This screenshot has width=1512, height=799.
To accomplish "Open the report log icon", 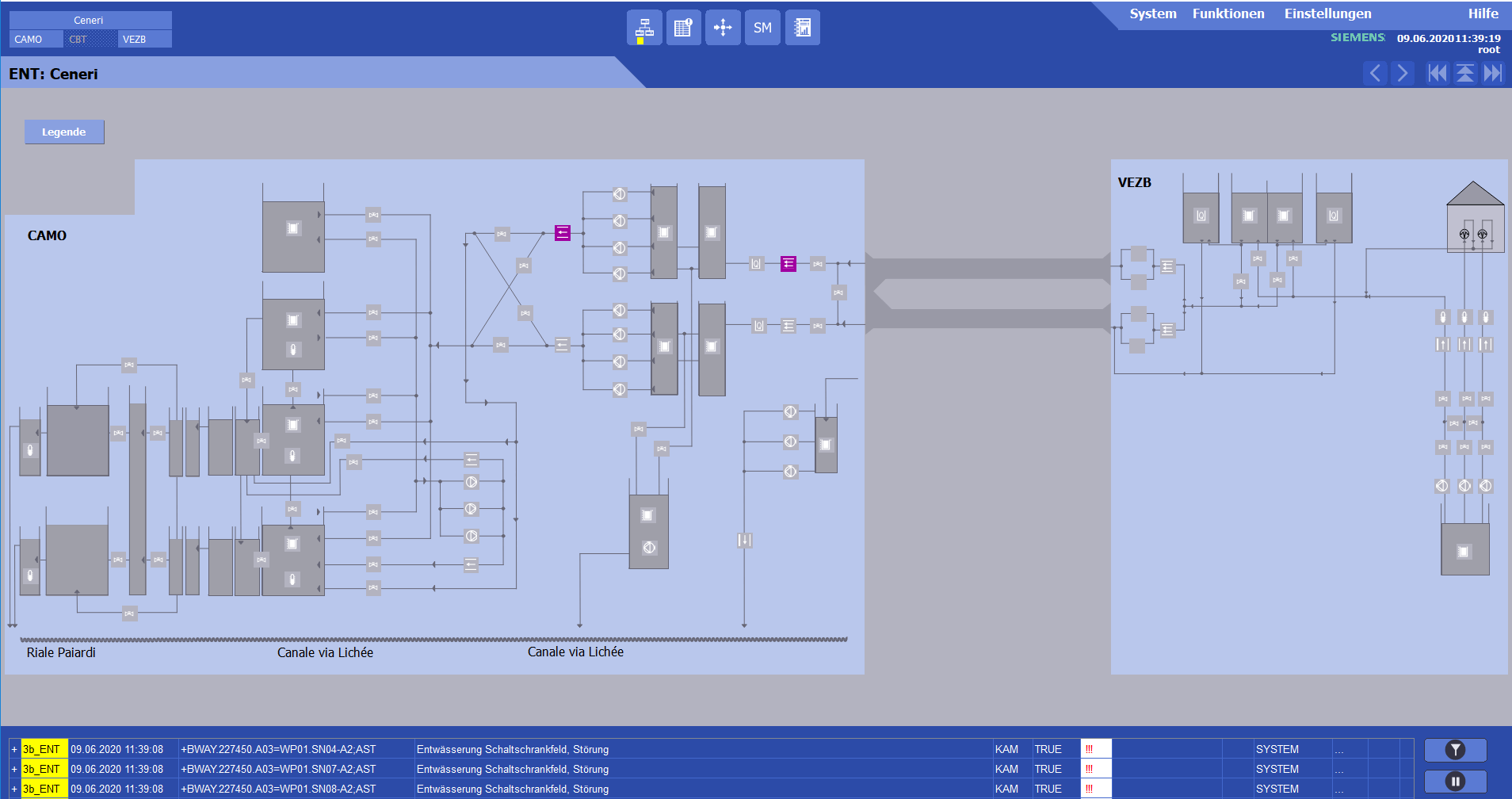I will (x=802, y=28).
